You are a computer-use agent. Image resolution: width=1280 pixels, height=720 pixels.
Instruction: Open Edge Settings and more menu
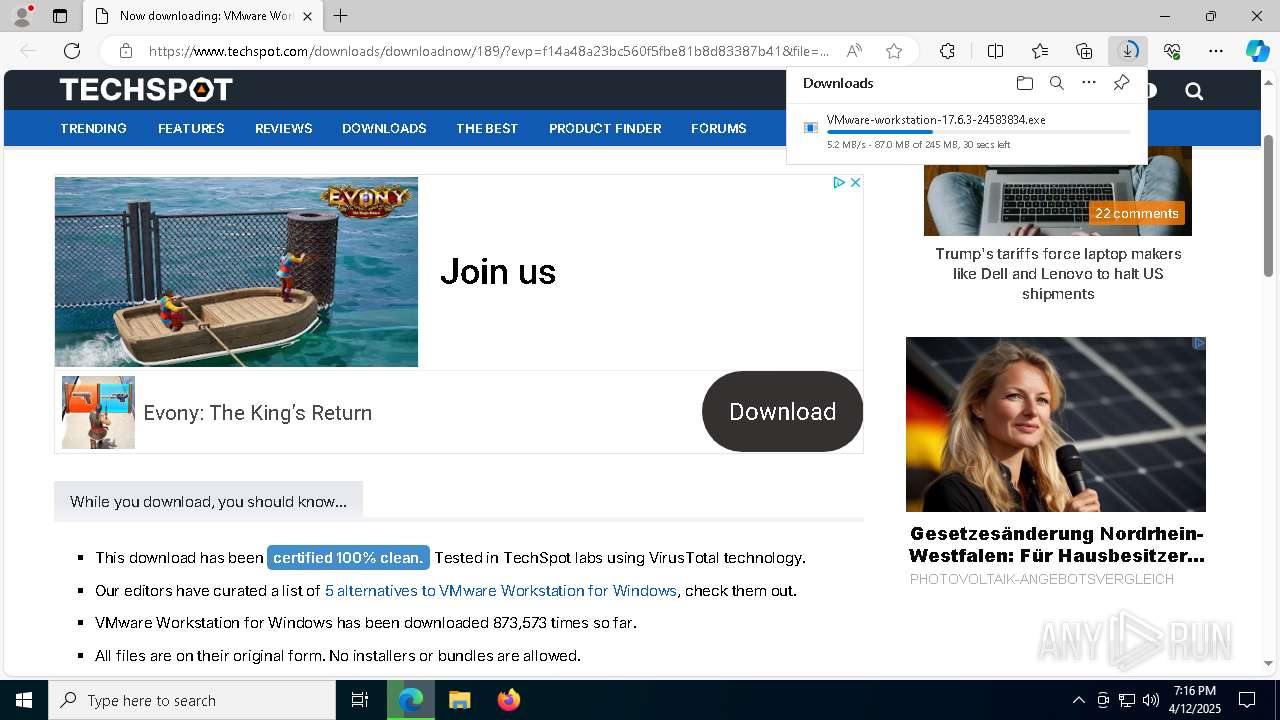tap(1216, 51)
